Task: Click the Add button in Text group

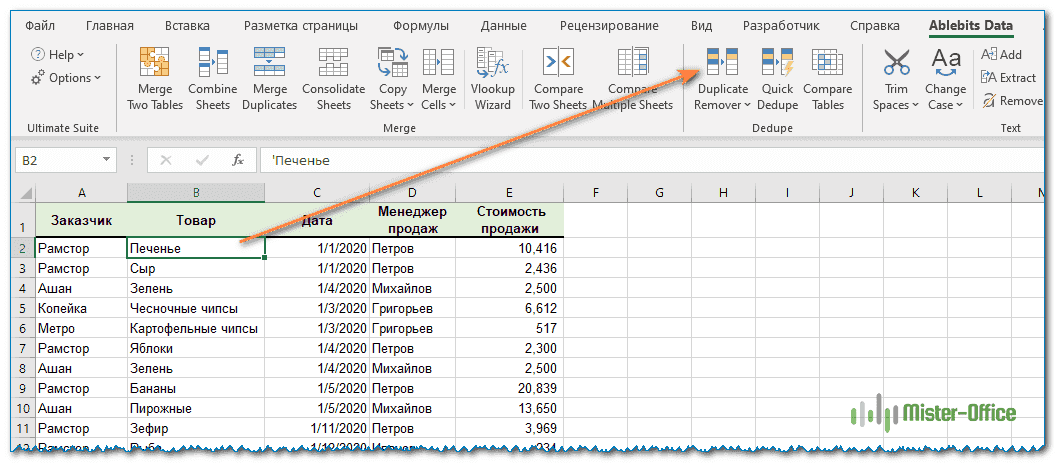Action: tap(1002, 54)
